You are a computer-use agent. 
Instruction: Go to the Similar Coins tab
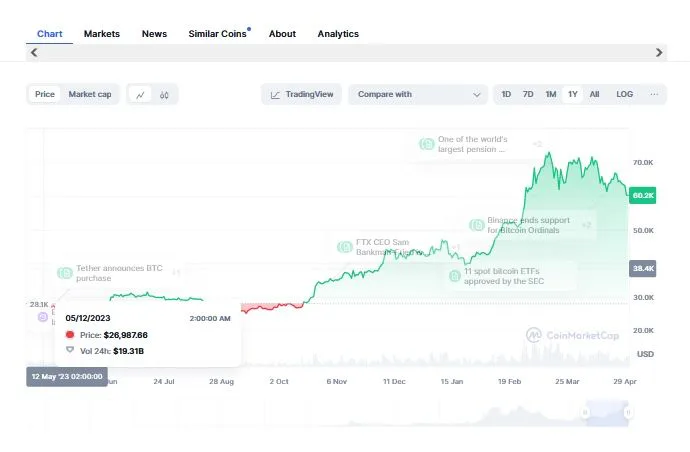coord(217,34)
